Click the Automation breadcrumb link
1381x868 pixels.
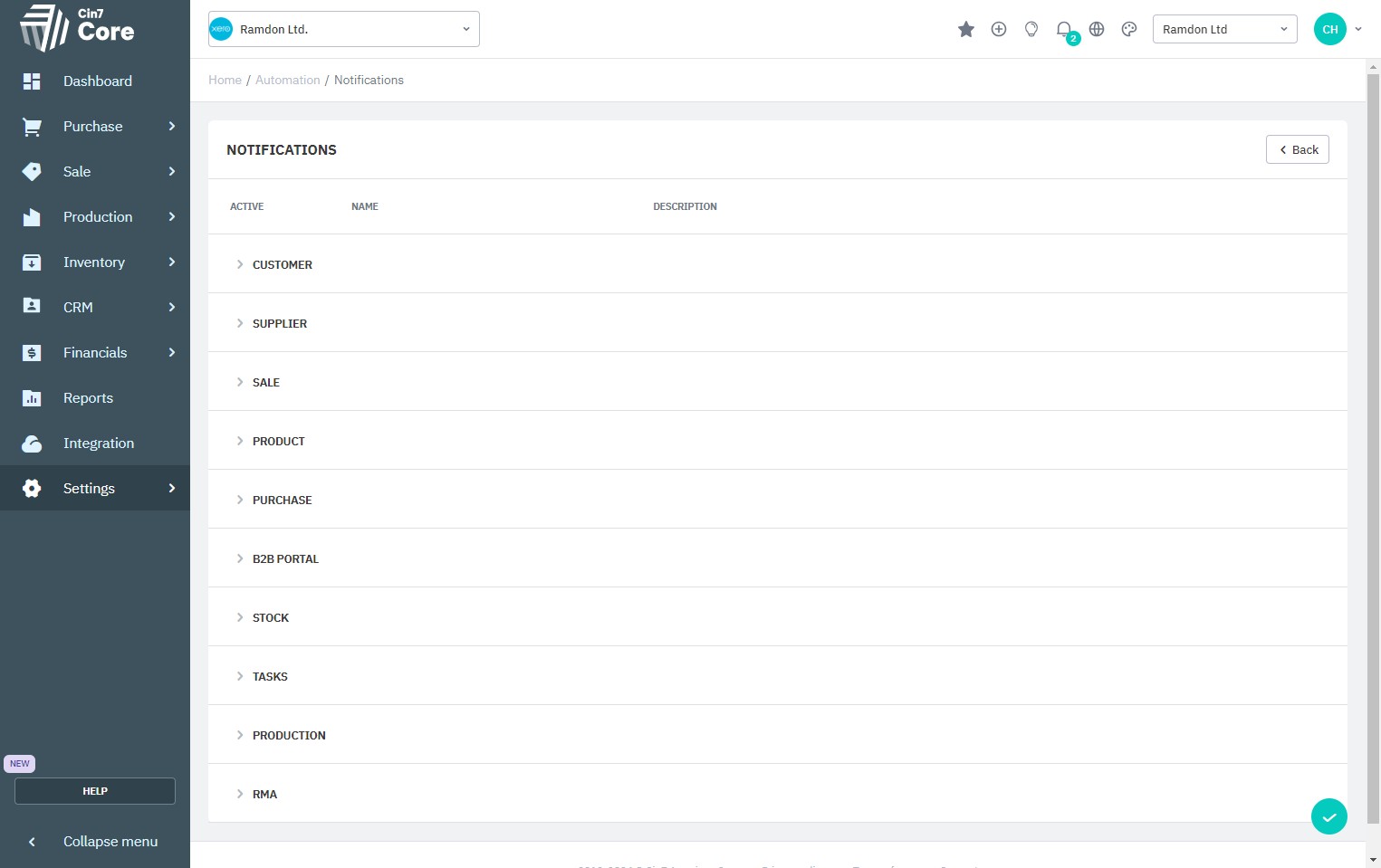point(288,81)
